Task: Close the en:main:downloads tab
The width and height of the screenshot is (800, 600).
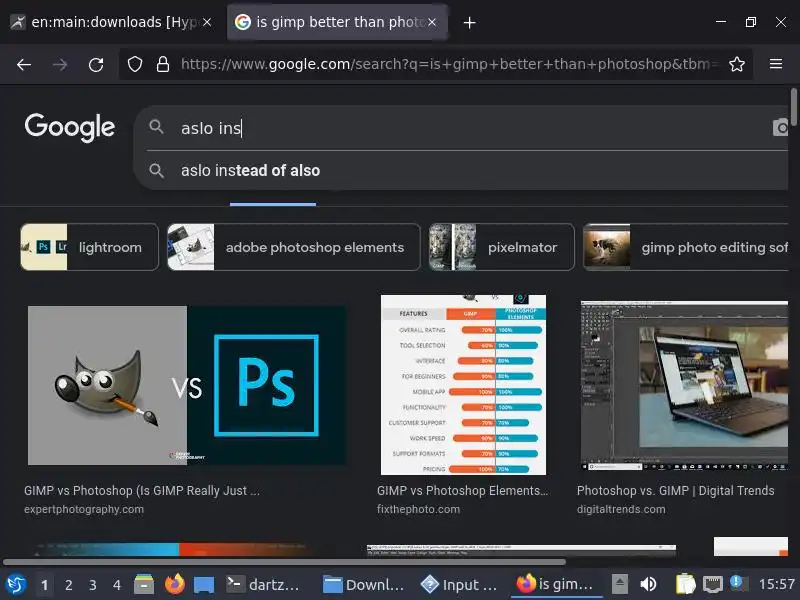Action: [x=207, y=22]
